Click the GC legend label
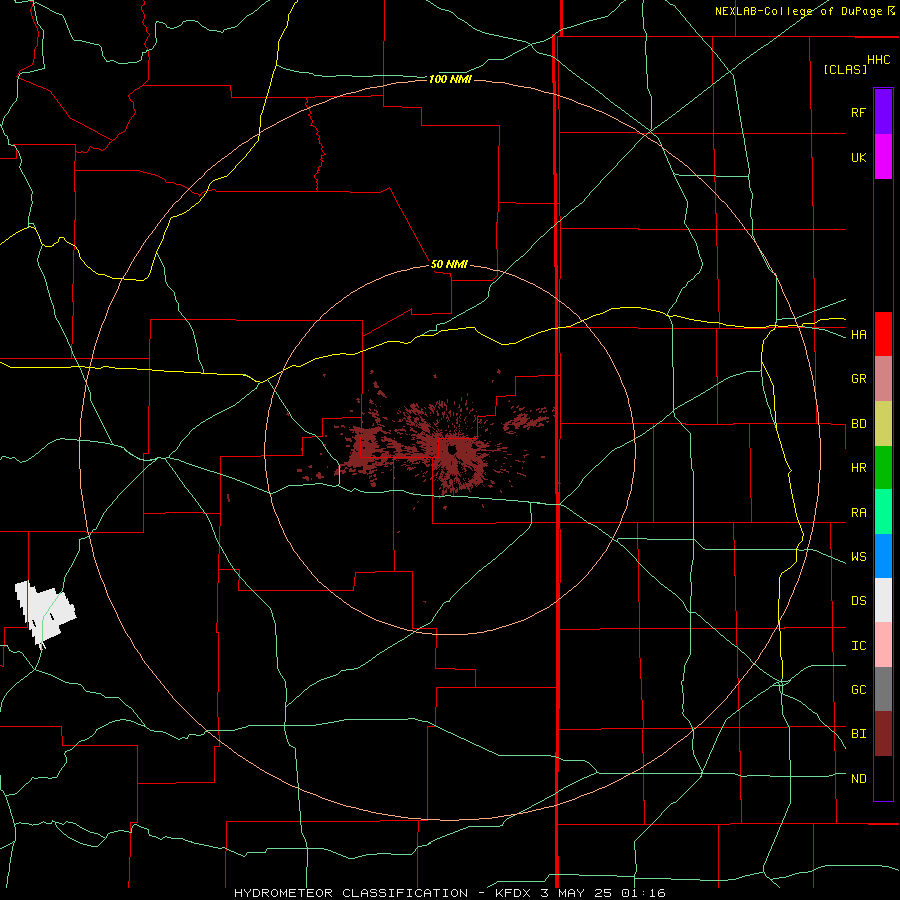 coord(858,690)
